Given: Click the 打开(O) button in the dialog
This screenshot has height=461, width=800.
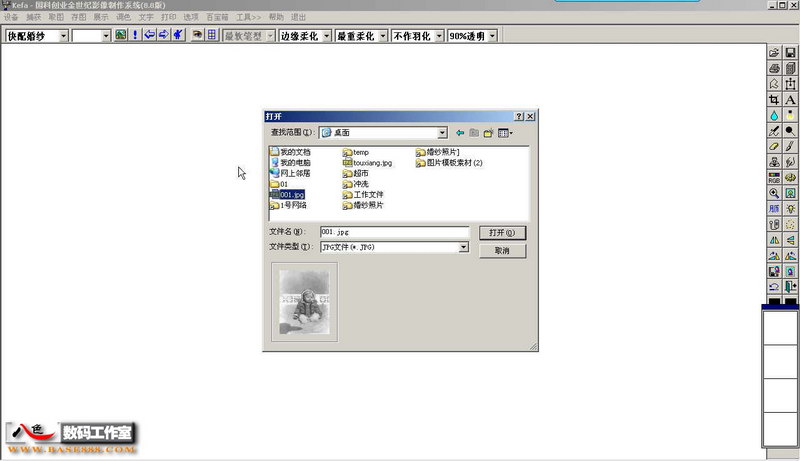Looking at the screenshot, I should point(503,233).
